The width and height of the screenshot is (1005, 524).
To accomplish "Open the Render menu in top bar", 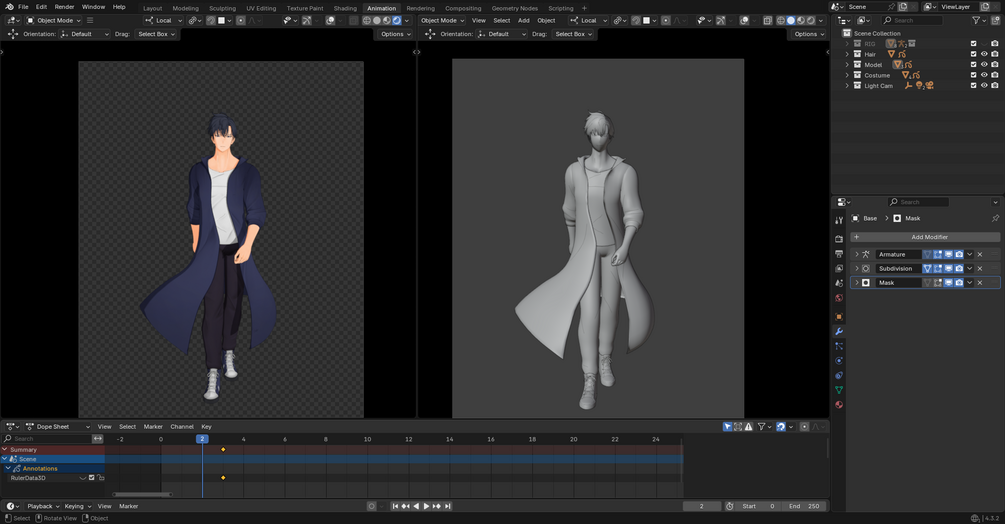I will coord(64,7).
